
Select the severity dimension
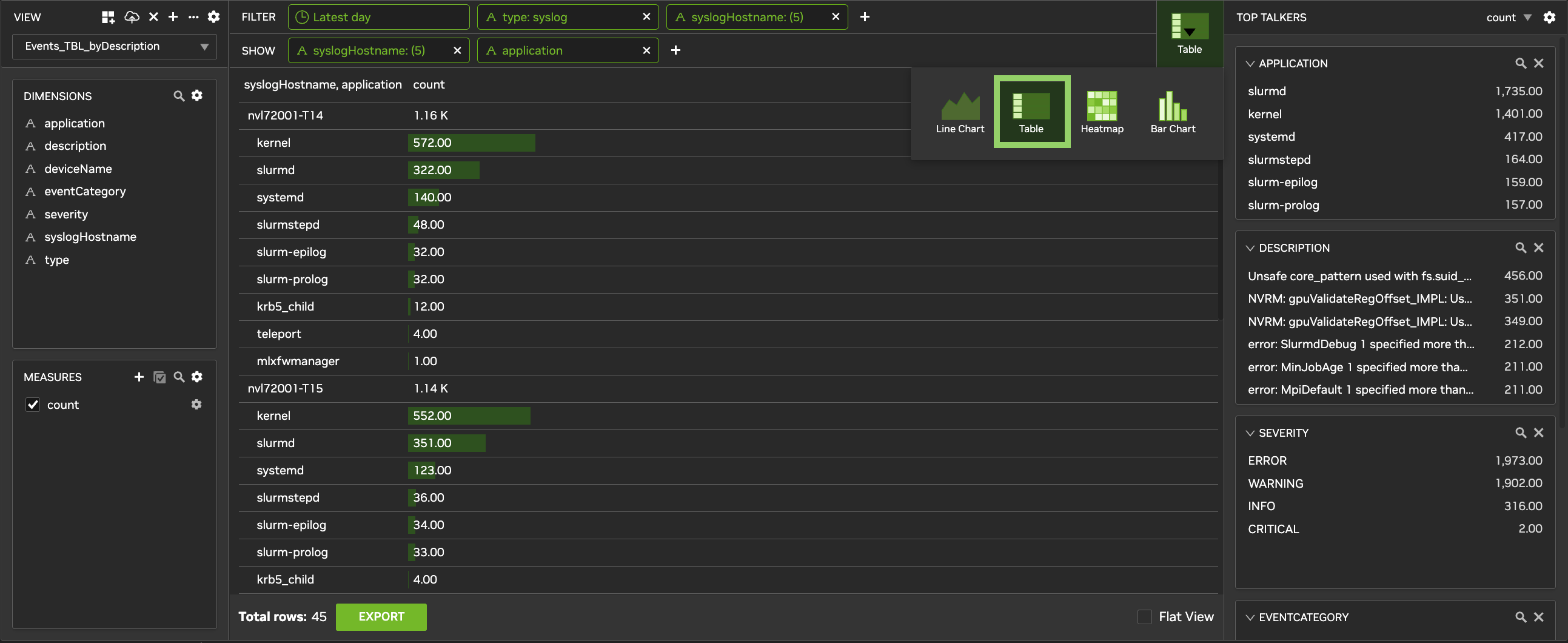(65, 214)
